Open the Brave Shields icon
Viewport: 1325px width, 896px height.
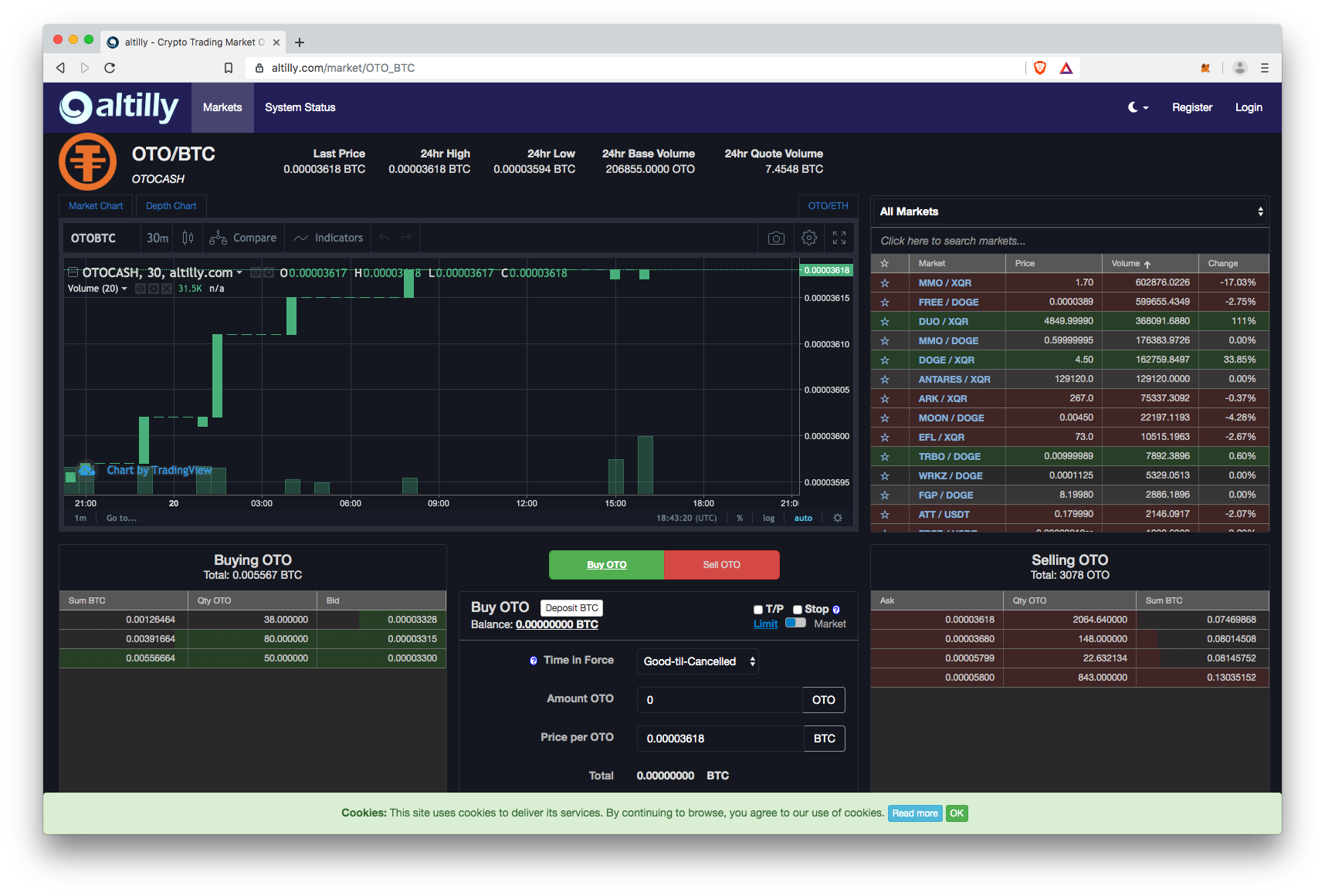[1040, 68]
